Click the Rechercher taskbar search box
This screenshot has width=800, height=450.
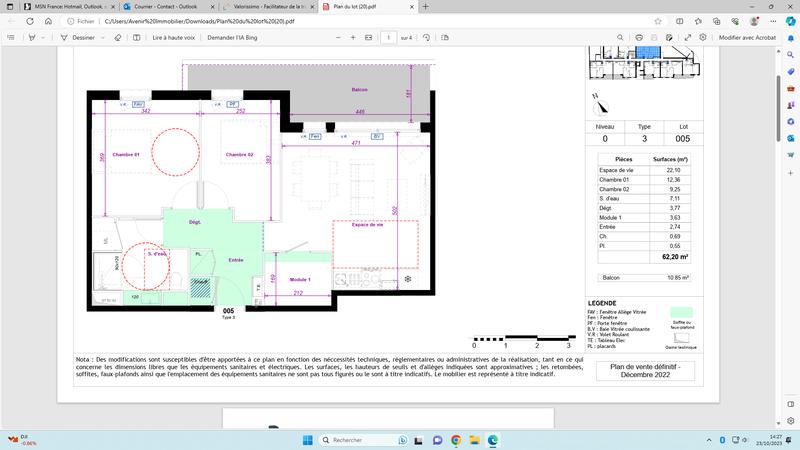click(355, 440)
